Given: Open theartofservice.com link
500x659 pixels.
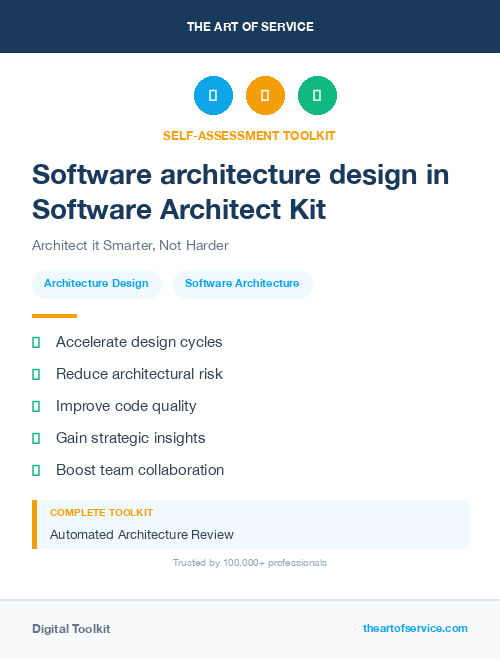Looking at the screenshot, I should point(415,628).
